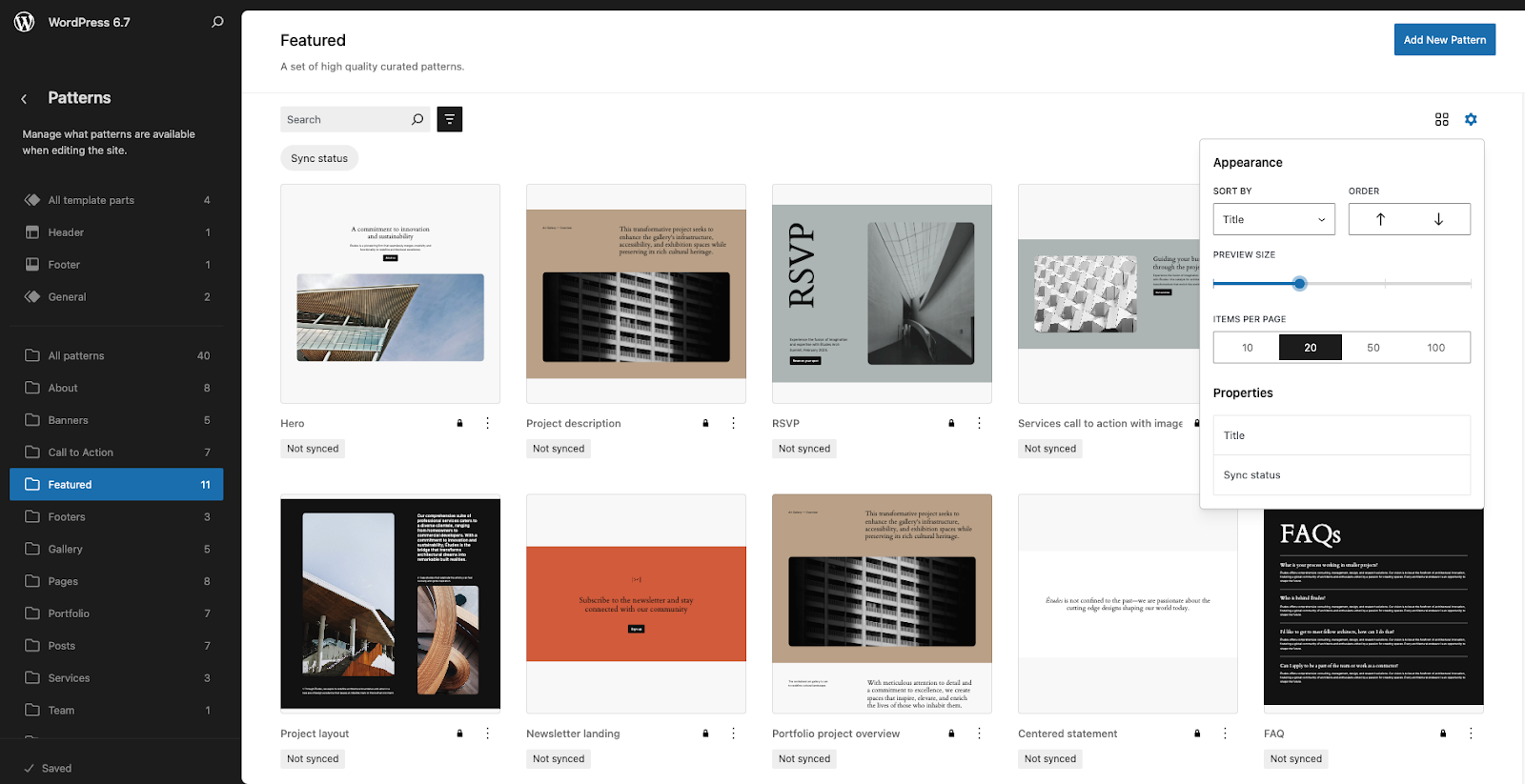Open actions menu for Hero pattern

[487, 423]
